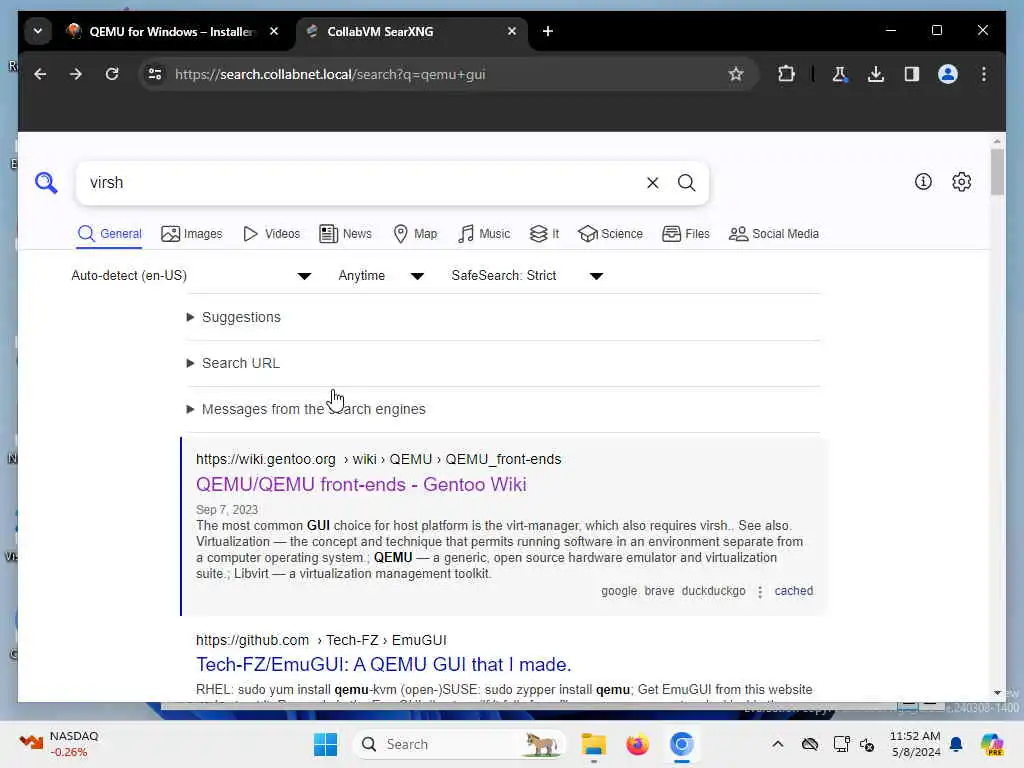Open the notification bell icon
Viewport: 1024px width, 768px height.
coord(955,744)
